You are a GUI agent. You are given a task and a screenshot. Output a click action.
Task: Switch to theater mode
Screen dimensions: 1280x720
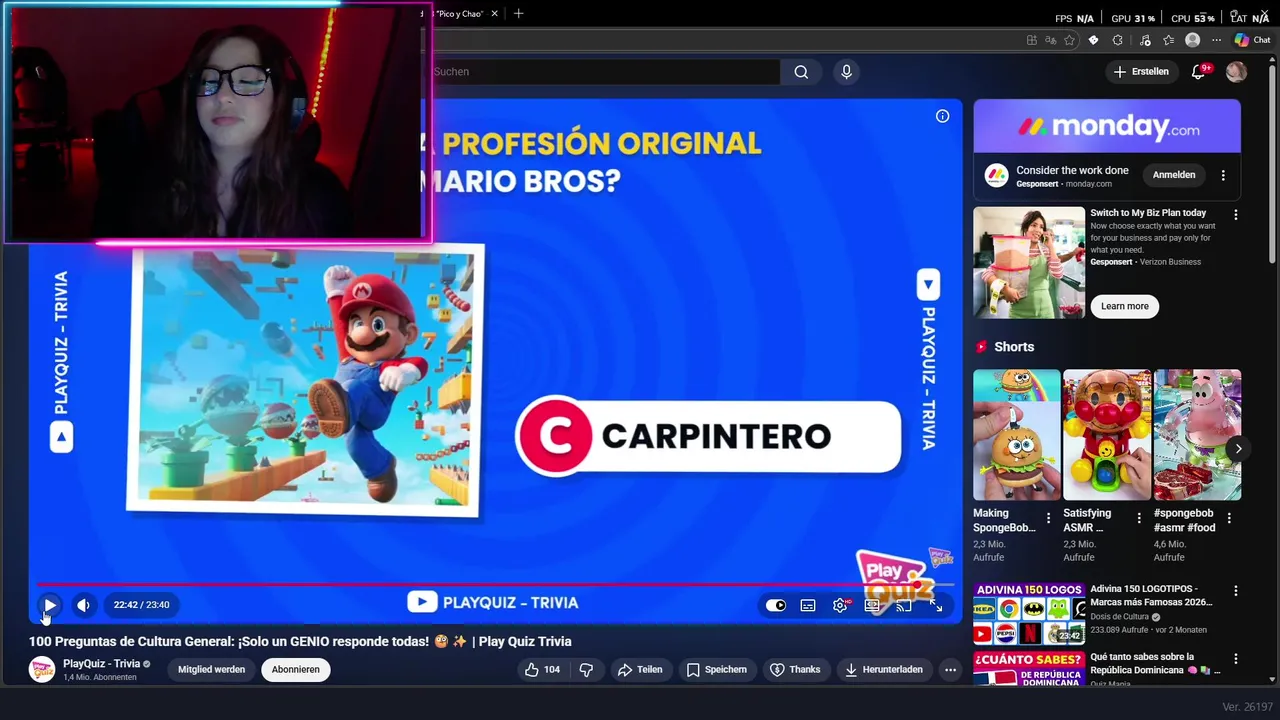point(872,605)
